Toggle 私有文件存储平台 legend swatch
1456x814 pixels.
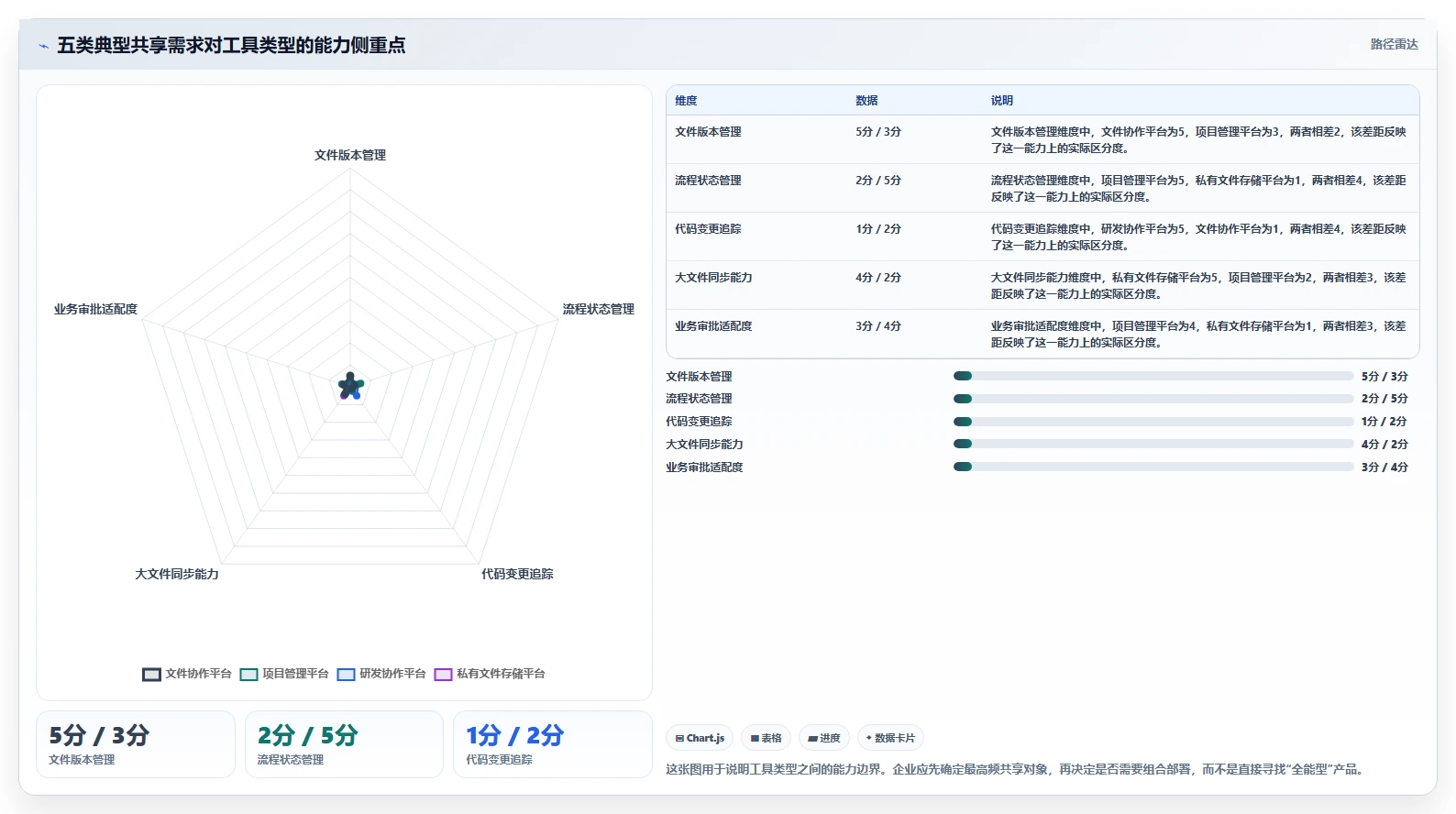click(443, 675)
